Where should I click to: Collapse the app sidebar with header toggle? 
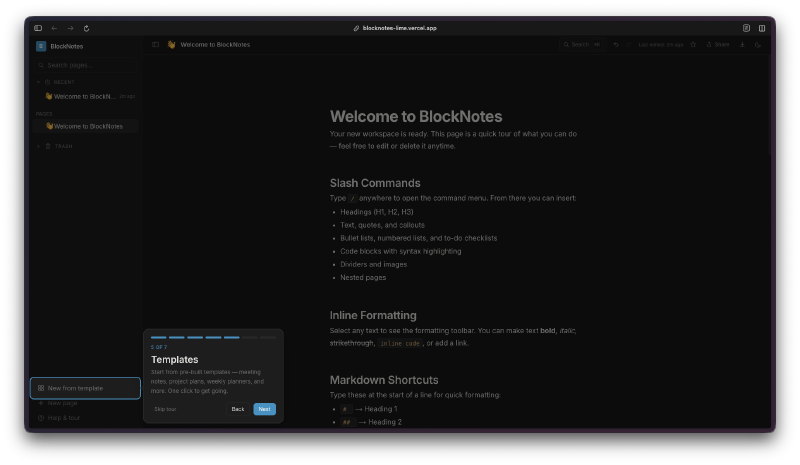(x=156, y=44)
